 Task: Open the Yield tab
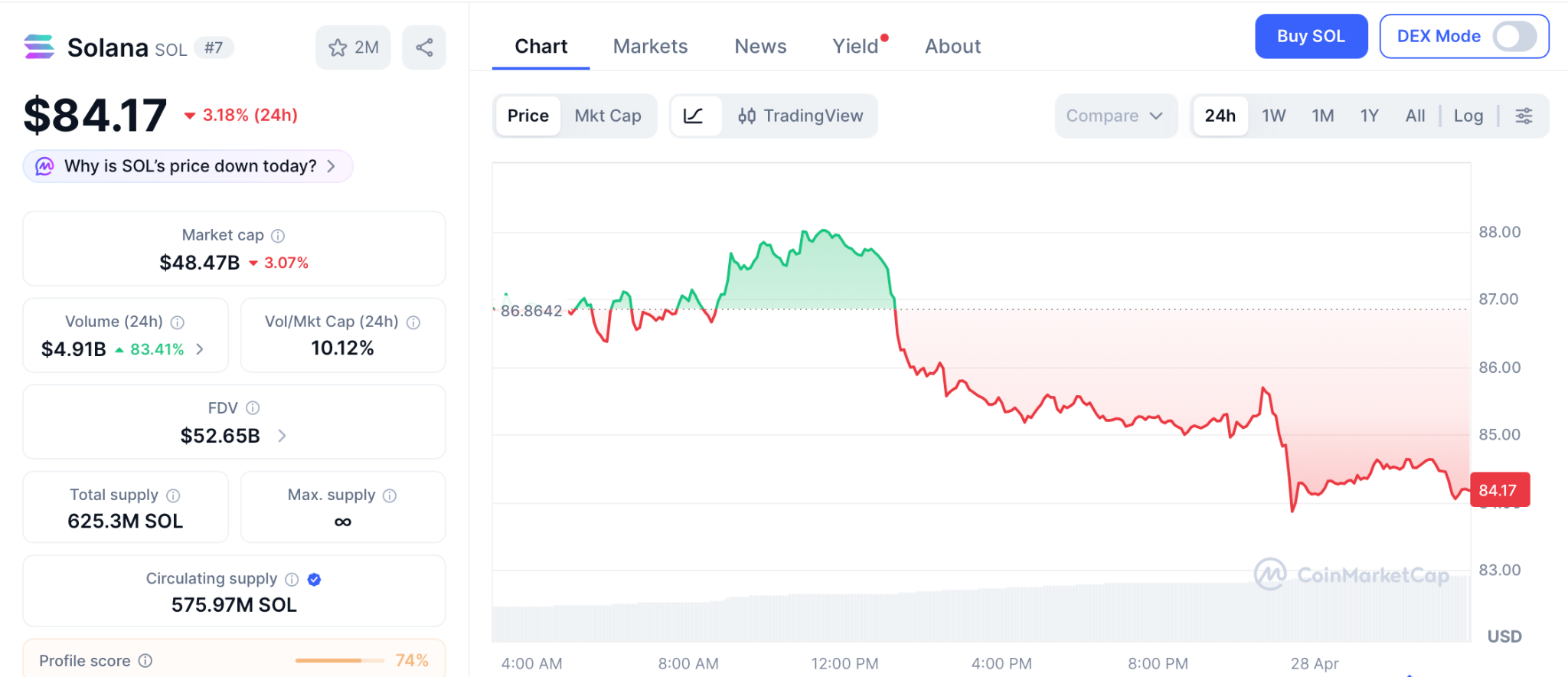click(x=855, y=47)
